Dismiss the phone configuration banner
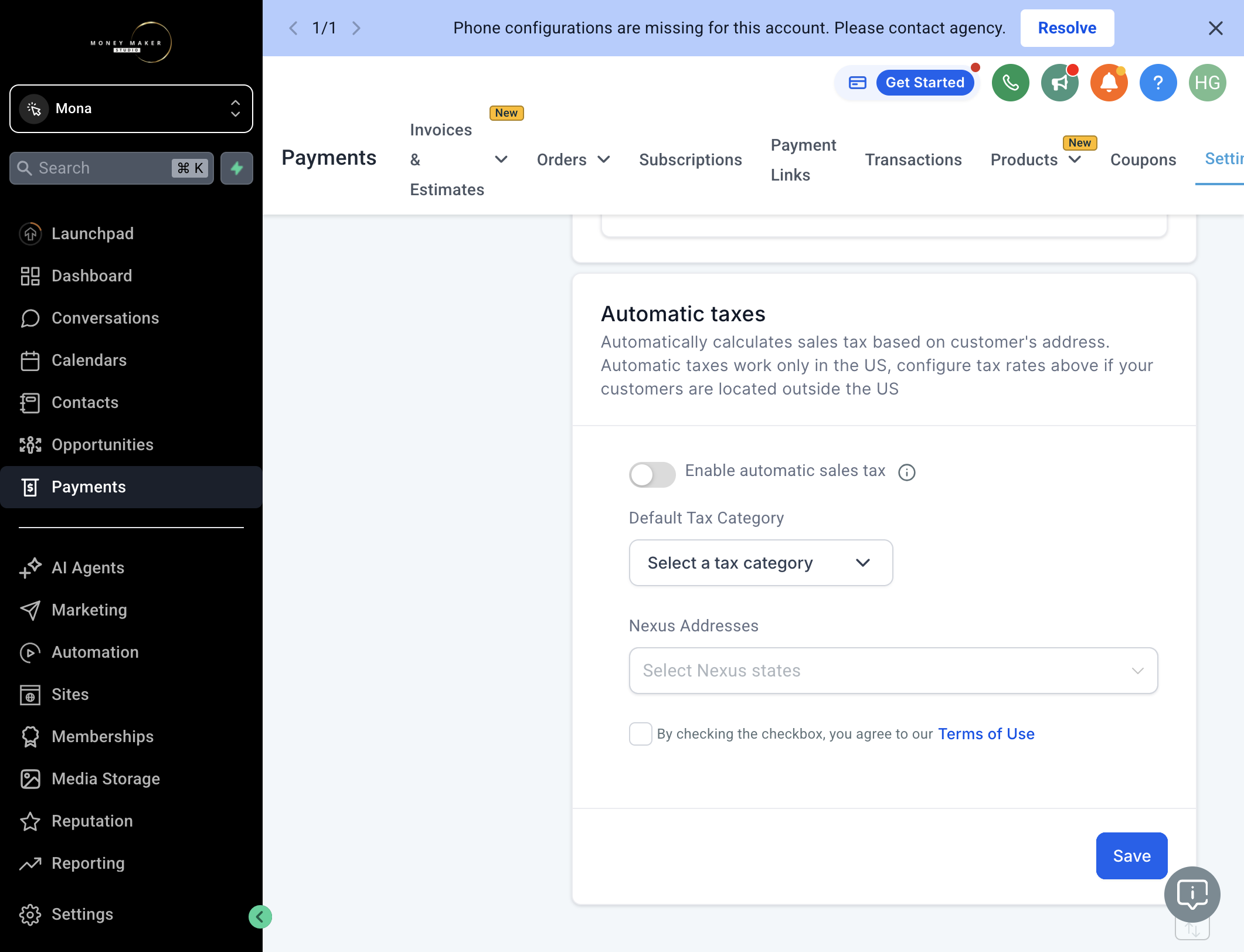 pos(1215,28)
